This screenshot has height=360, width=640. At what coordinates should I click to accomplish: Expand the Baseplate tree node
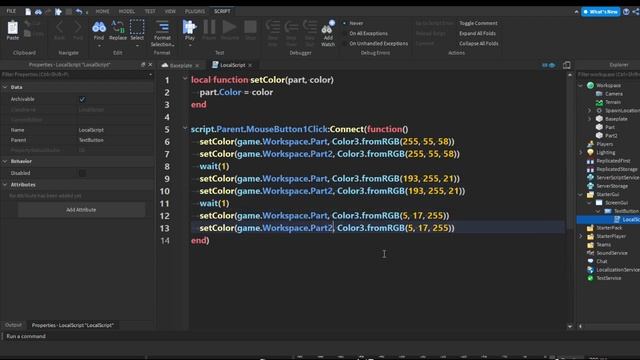[589, 119]
